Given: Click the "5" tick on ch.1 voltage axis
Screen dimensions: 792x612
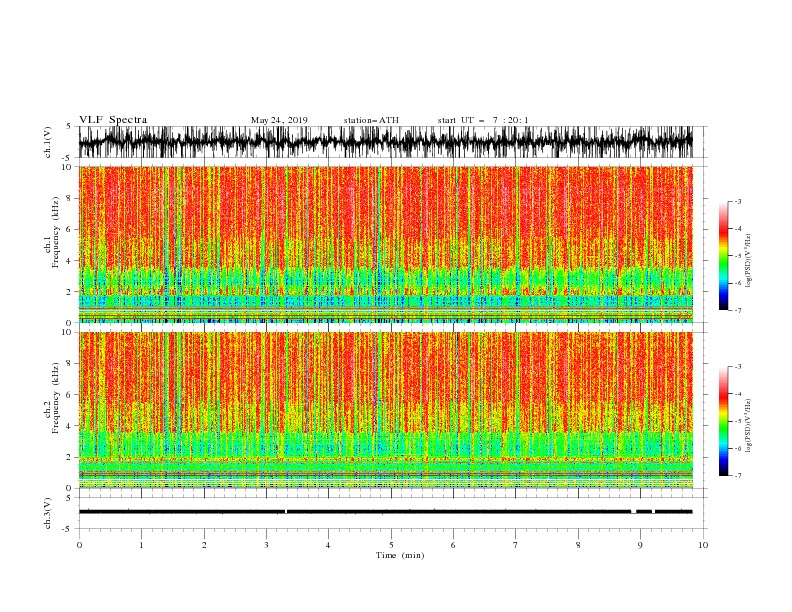Looking at the screenshot, I should tap(69, 126).
